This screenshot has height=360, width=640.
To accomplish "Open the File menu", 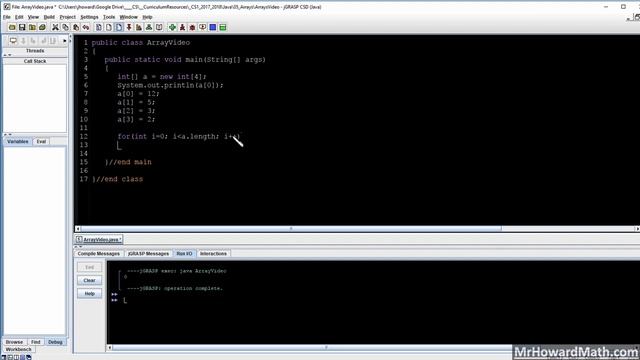I will tap(7, 17).
